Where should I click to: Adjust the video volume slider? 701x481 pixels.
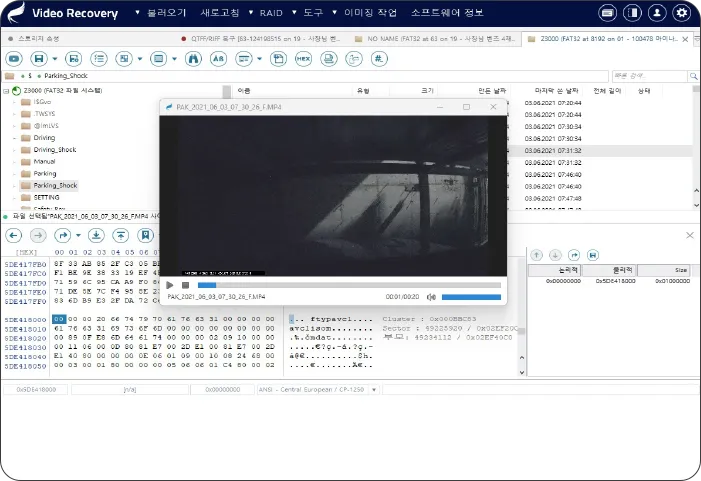pos(471,297)
